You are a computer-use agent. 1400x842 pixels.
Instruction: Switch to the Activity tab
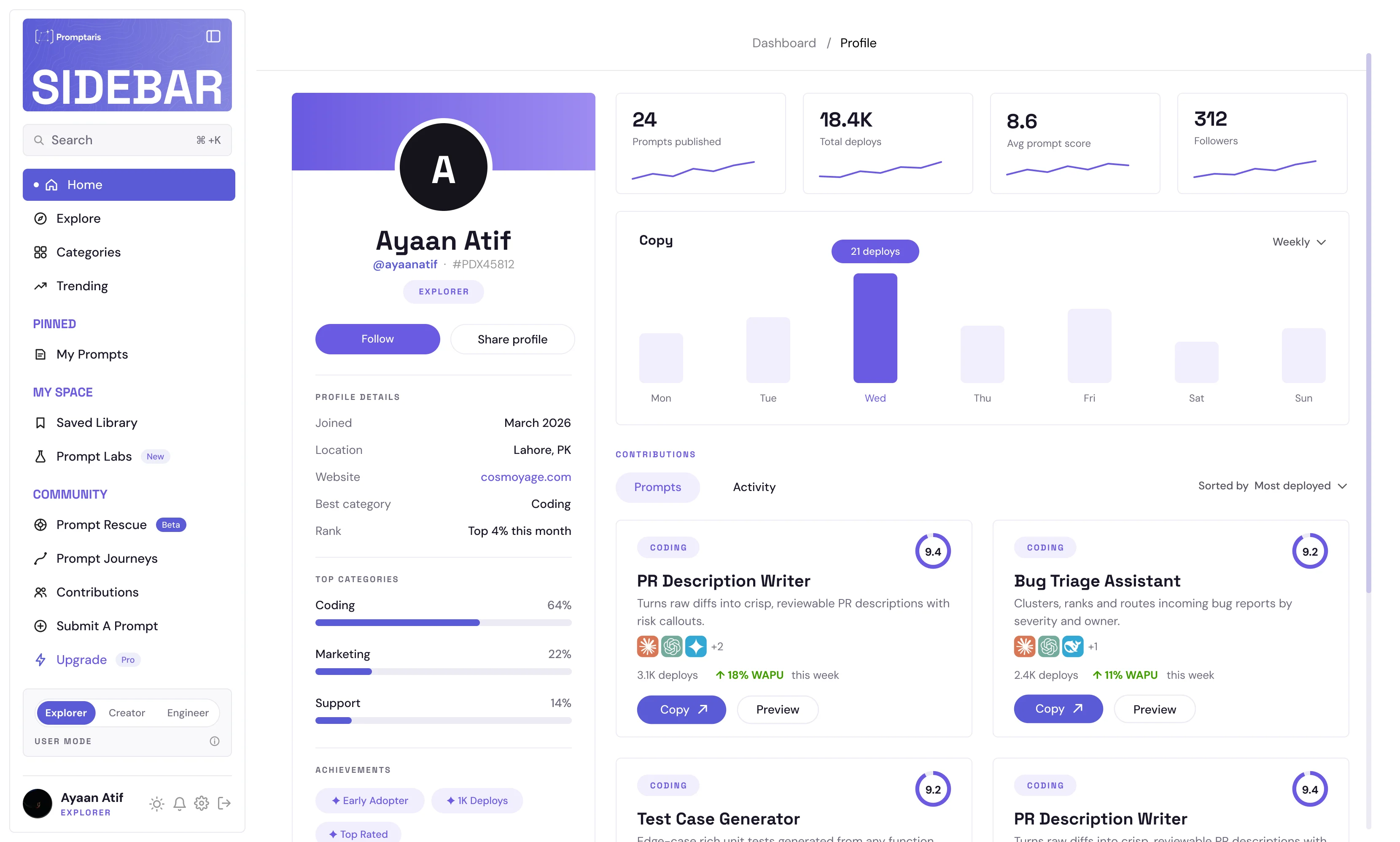754,487
